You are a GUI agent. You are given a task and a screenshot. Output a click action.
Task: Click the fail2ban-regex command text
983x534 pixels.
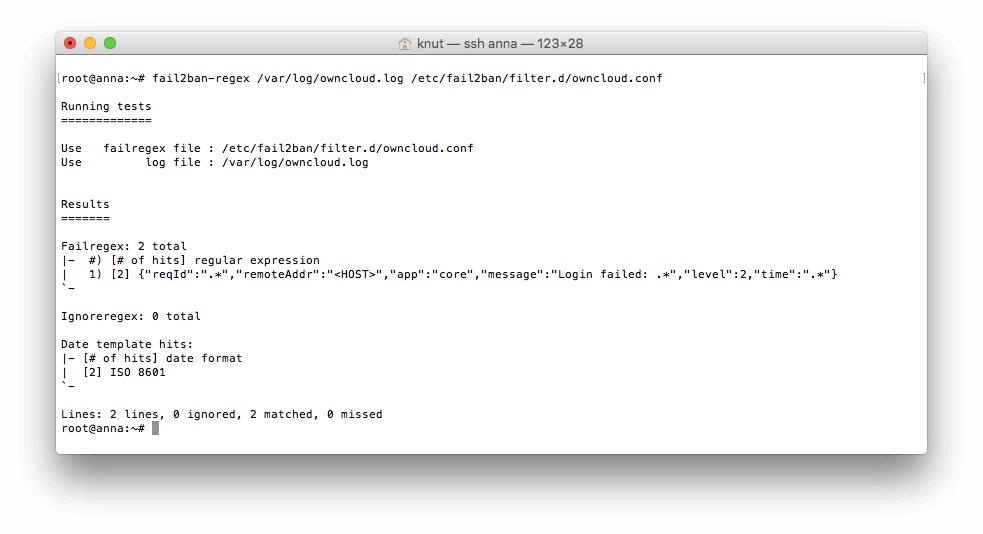201,78
